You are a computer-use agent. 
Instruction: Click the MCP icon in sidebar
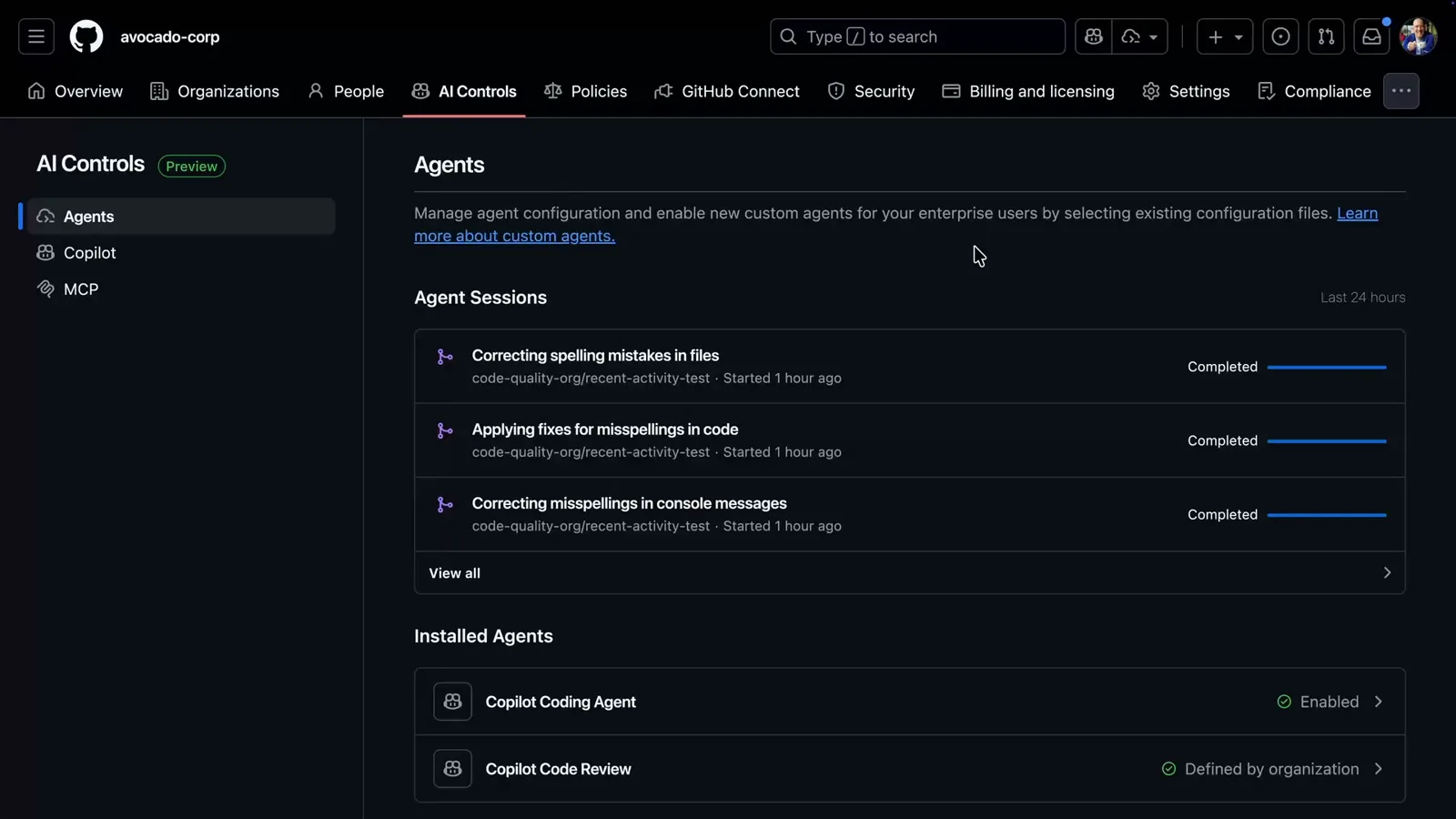(45, 289)
